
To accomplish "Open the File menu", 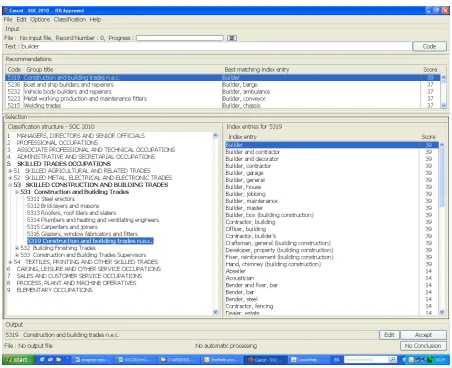I will point(8,19).
